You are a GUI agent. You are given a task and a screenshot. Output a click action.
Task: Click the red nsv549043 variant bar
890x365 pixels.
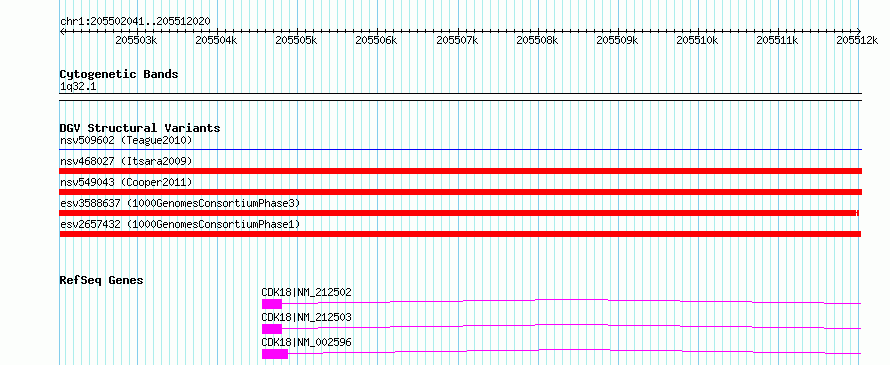tap(461, 192)
